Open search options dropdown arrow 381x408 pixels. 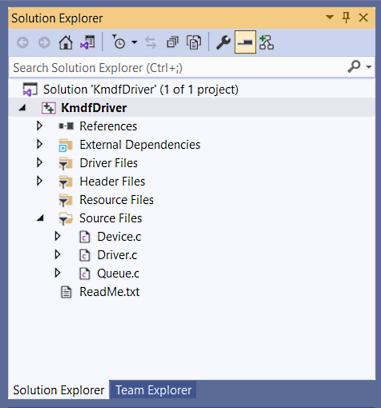(x=369, y=67)
